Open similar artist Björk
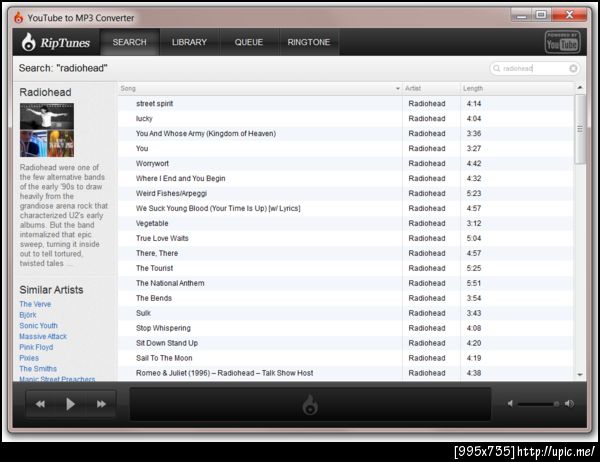The height and width of the screenshot is (462, 600). click(28, 315)
